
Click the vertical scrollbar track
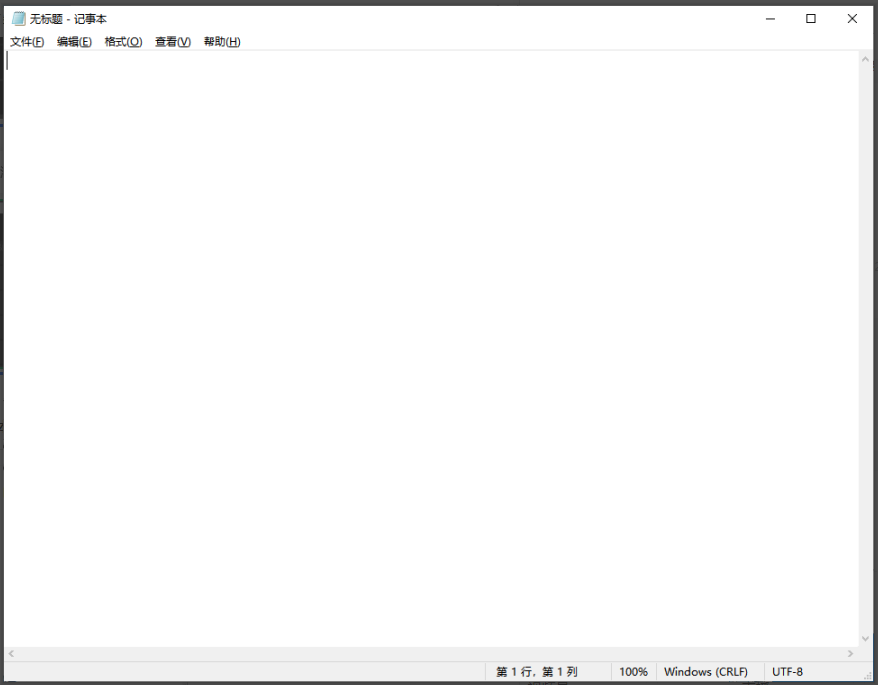coord(866,350)
